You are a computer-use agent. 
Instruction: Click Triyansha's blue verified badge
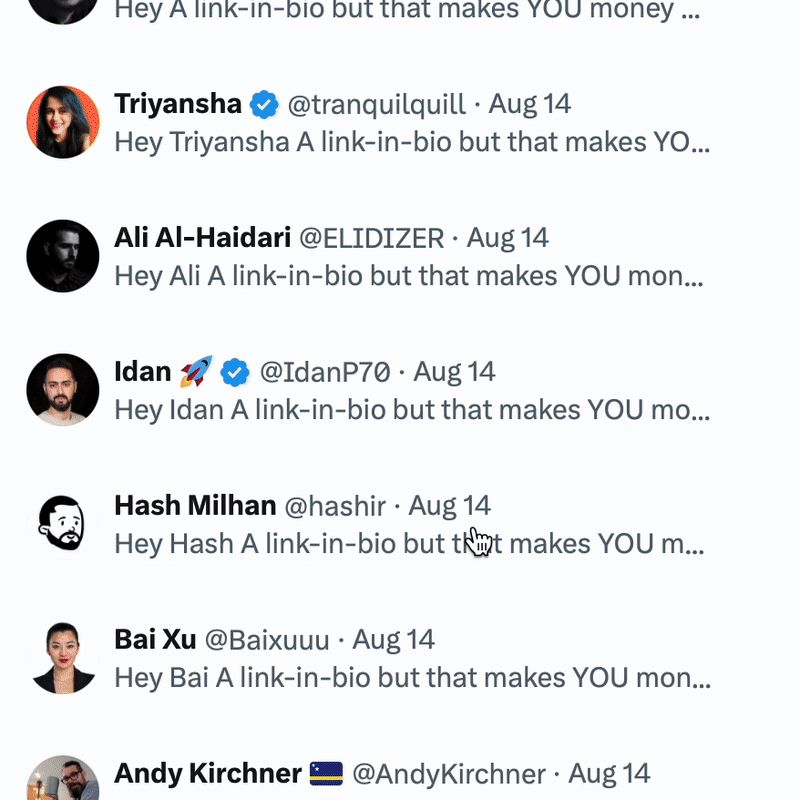pos(264,104)
